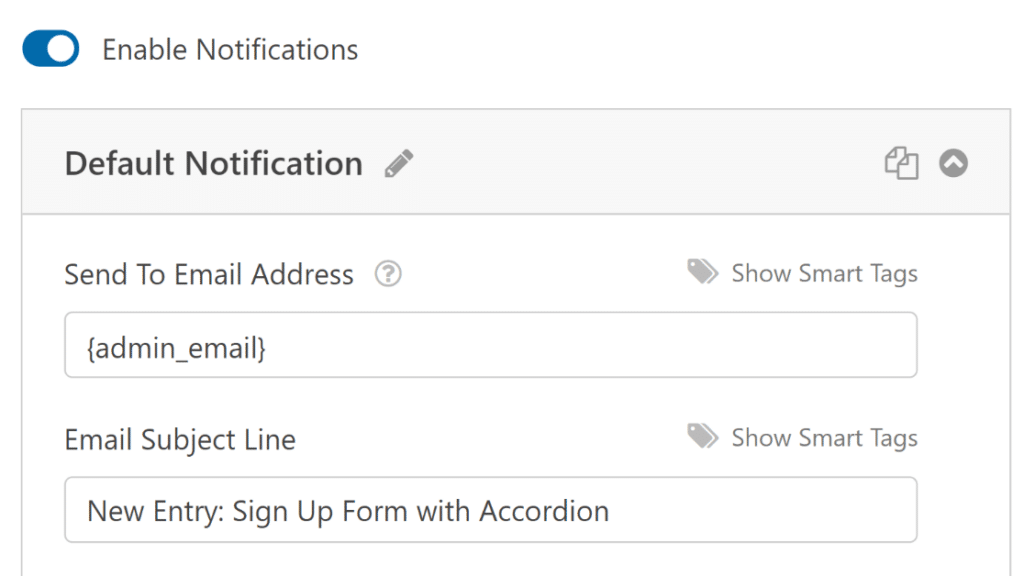
Task: Select the Enable Notifications label
Action: click(x=229, y=48)
